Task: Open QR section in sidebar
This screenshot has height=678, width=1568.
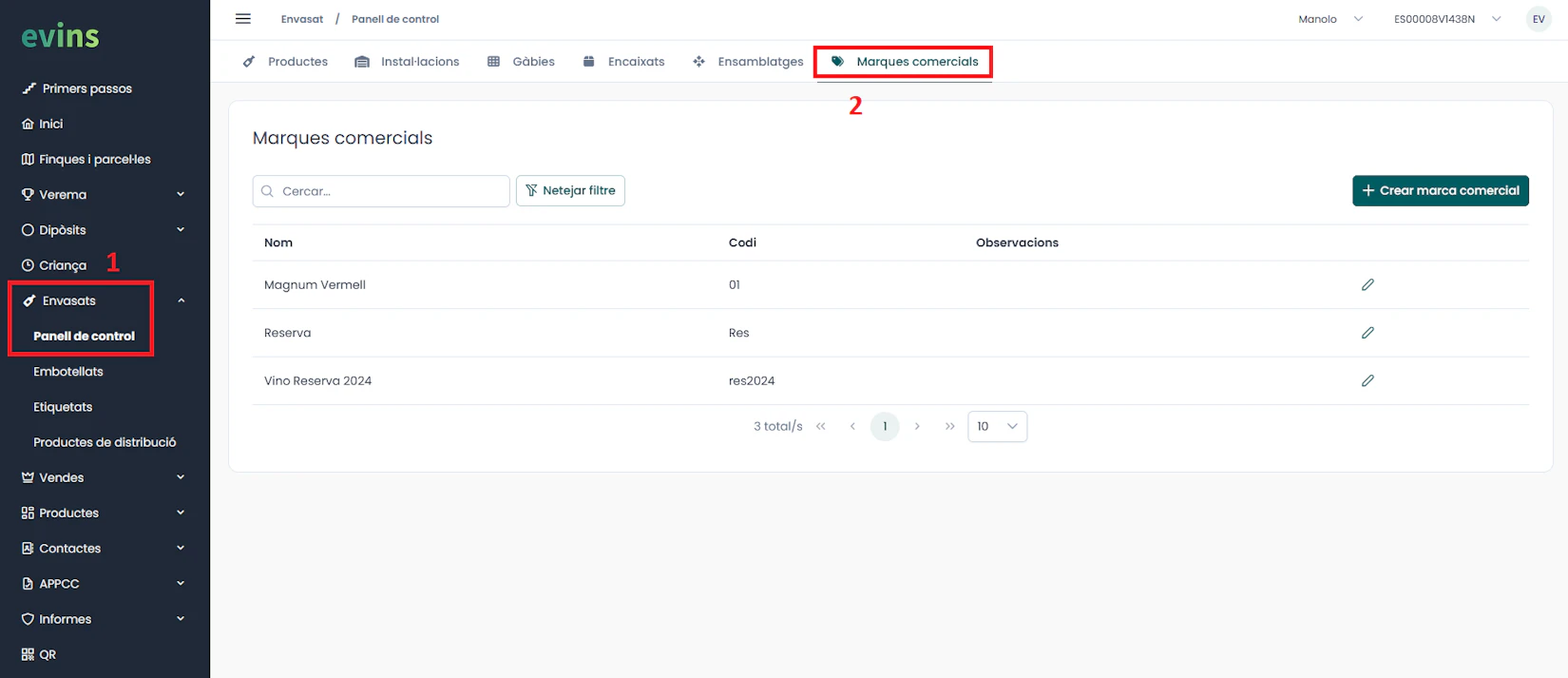Action: click(47, 654)
